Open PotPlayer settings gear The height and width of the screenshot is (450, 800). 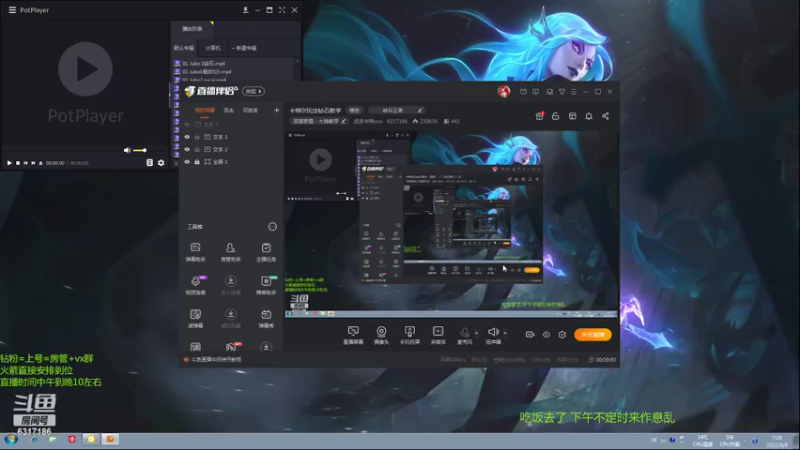[x=161, y=163]
